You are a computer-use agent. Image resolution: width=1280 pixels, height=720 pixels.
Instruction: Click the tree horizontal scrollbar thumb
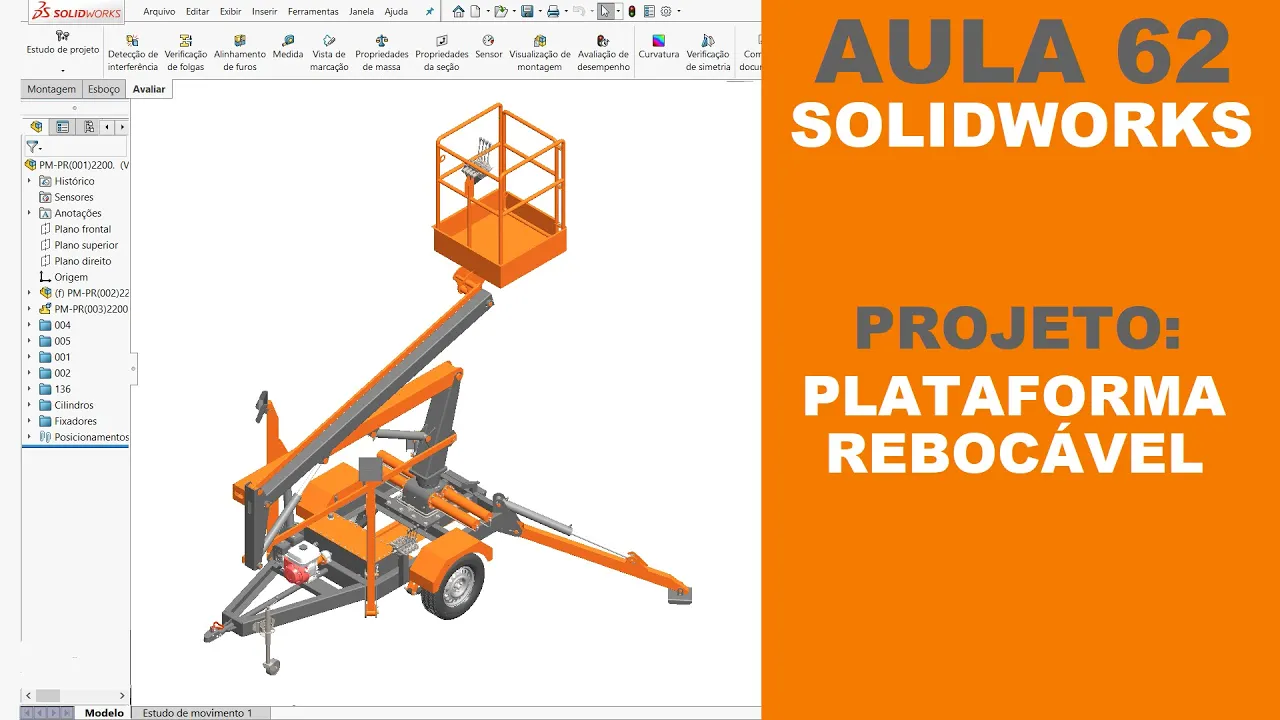coord(47,695)
